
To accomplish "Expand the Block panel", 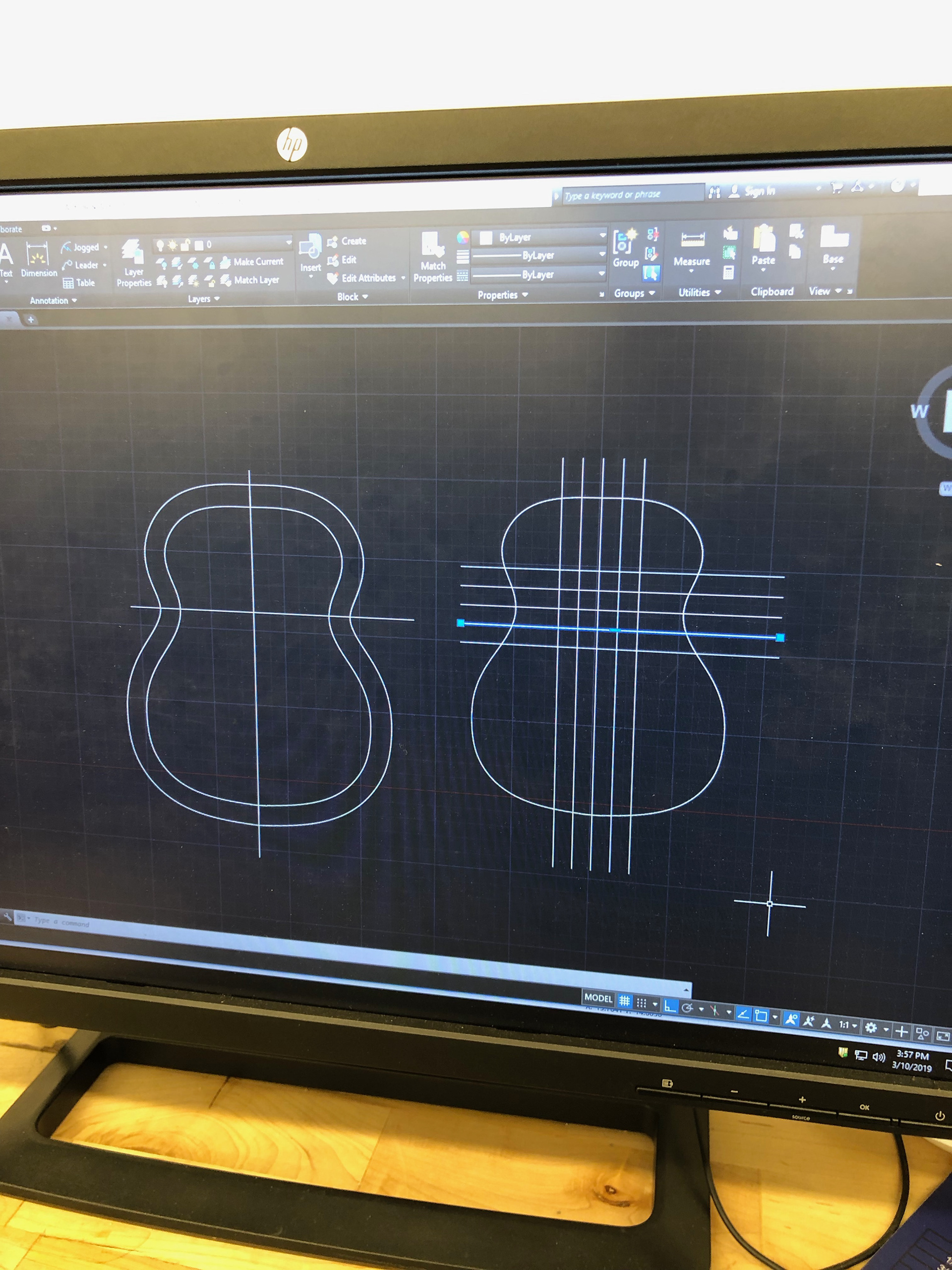I will click(x=353, y=296).
